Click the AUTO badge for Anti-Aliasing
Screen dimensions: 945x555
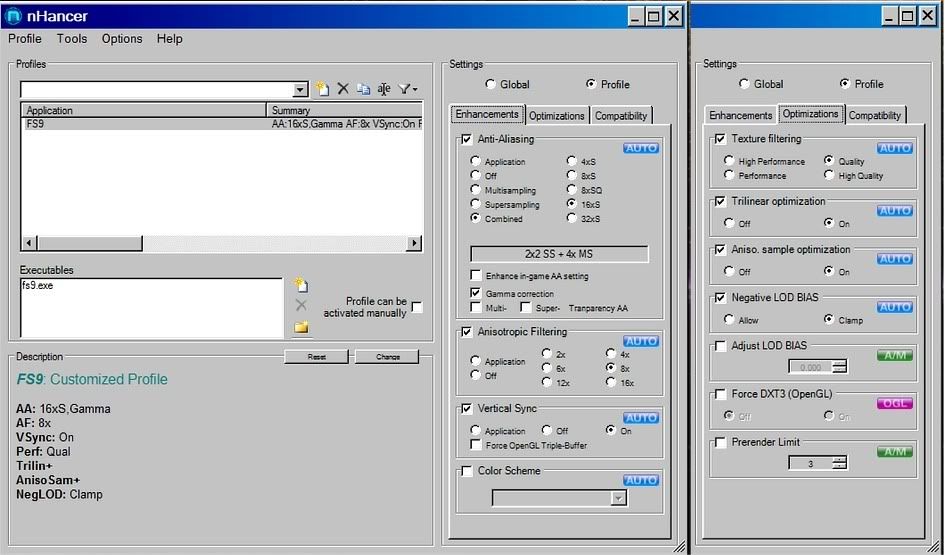tap(640, 148)
